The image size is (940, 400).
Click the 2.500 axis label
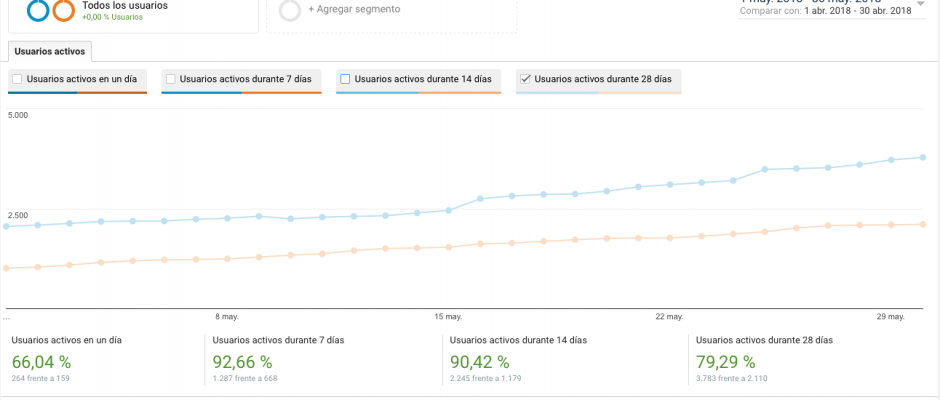point(17,215)
